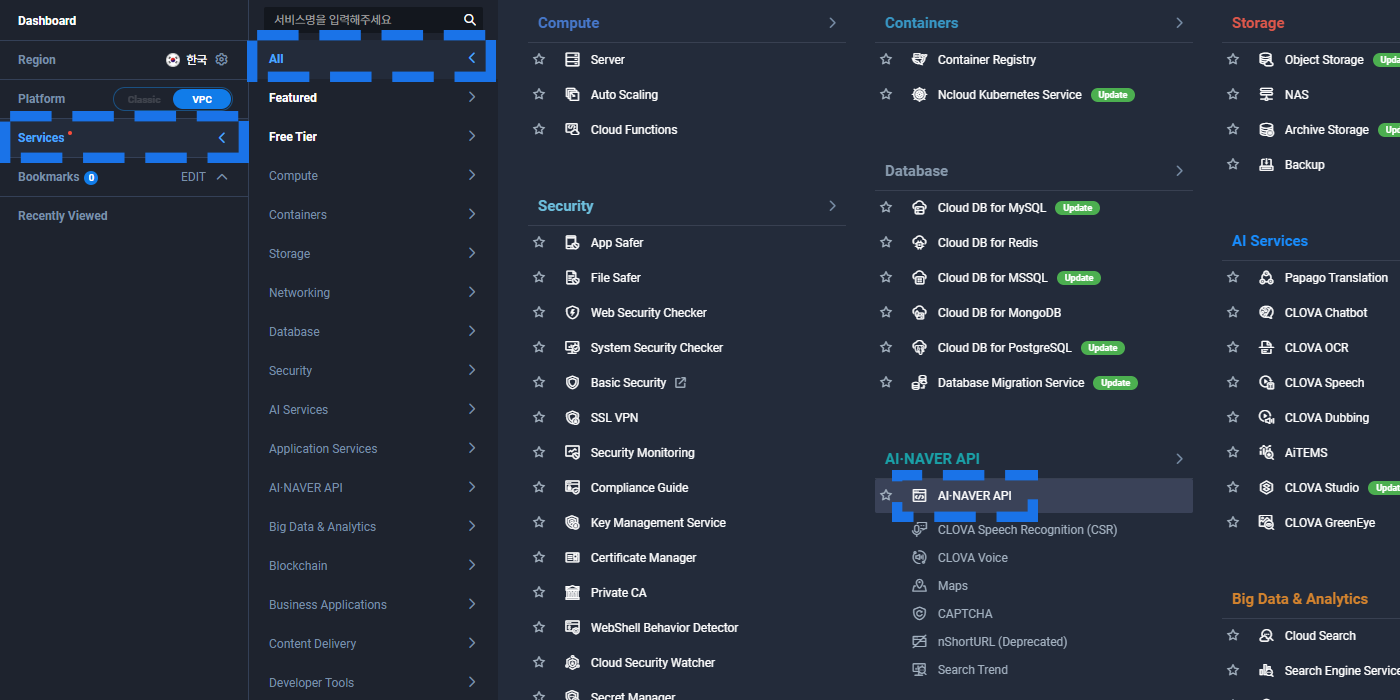Screen dimensions: 1400x700
Task: Click the Object Storage icon
Action: click(1266, 60)
